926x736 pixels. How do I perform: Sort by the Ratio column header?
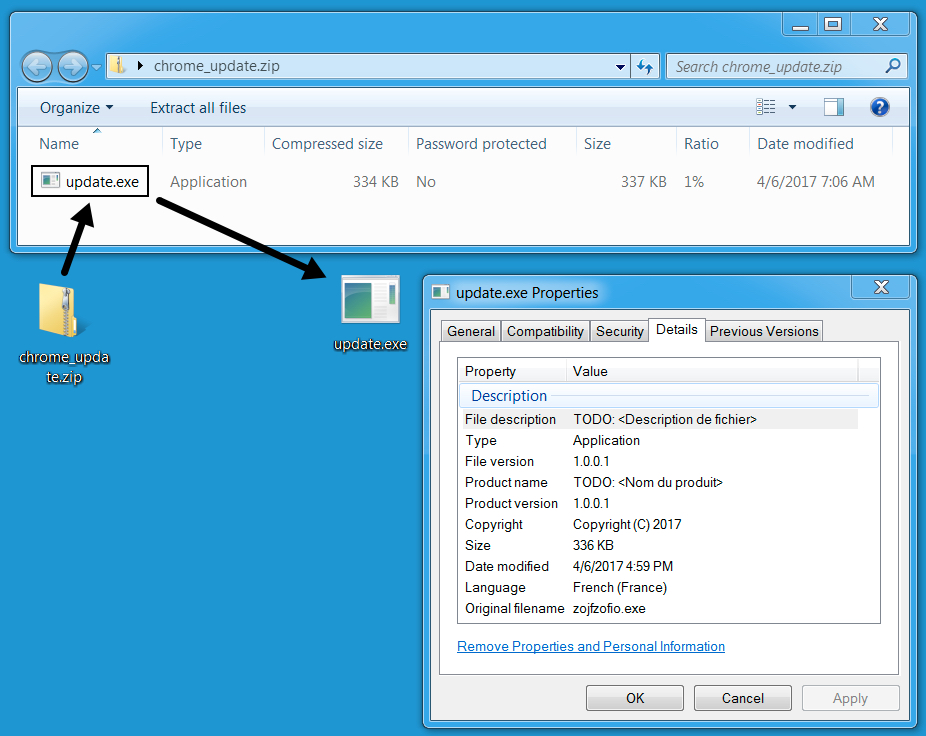point(713,144)
